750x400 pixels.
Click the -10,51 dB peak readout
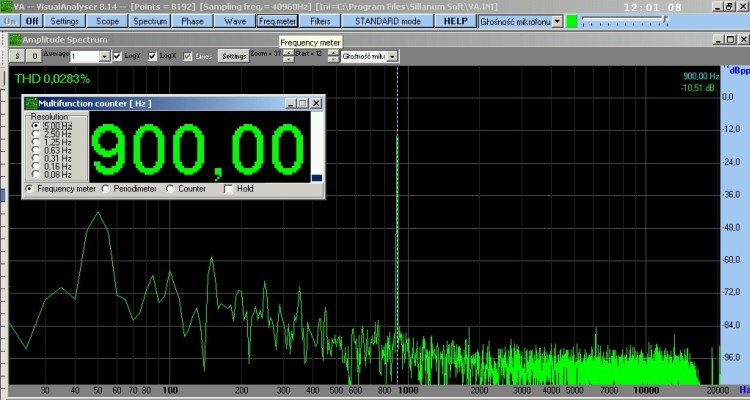coord(697,88)
